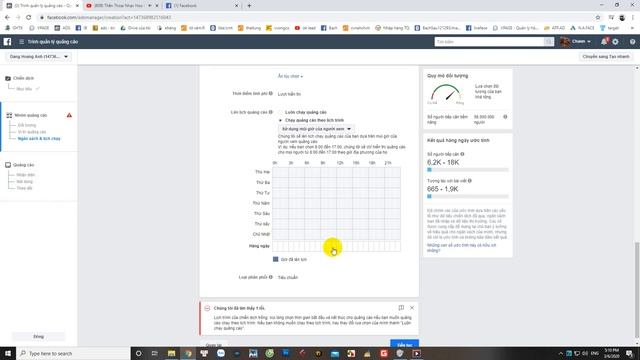The image size is (640, 360).
Task: Open the settings gear in the Ads Manager header
Action: (x=615, y=42)
